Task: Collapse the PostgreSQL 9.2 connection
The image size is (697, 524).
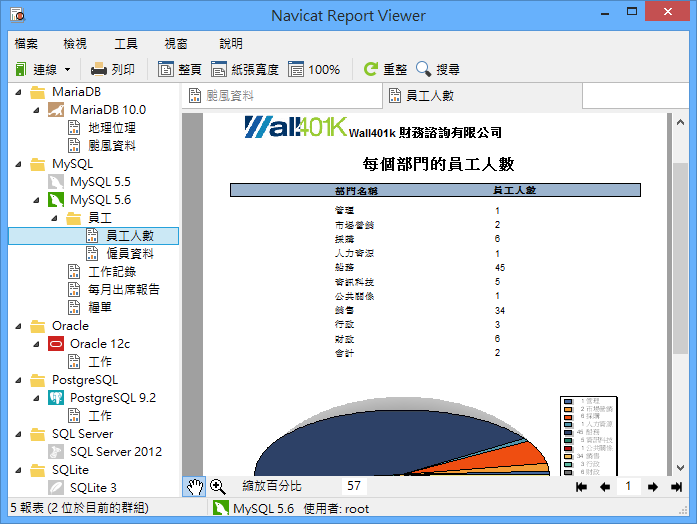Action: click(36, 398)
